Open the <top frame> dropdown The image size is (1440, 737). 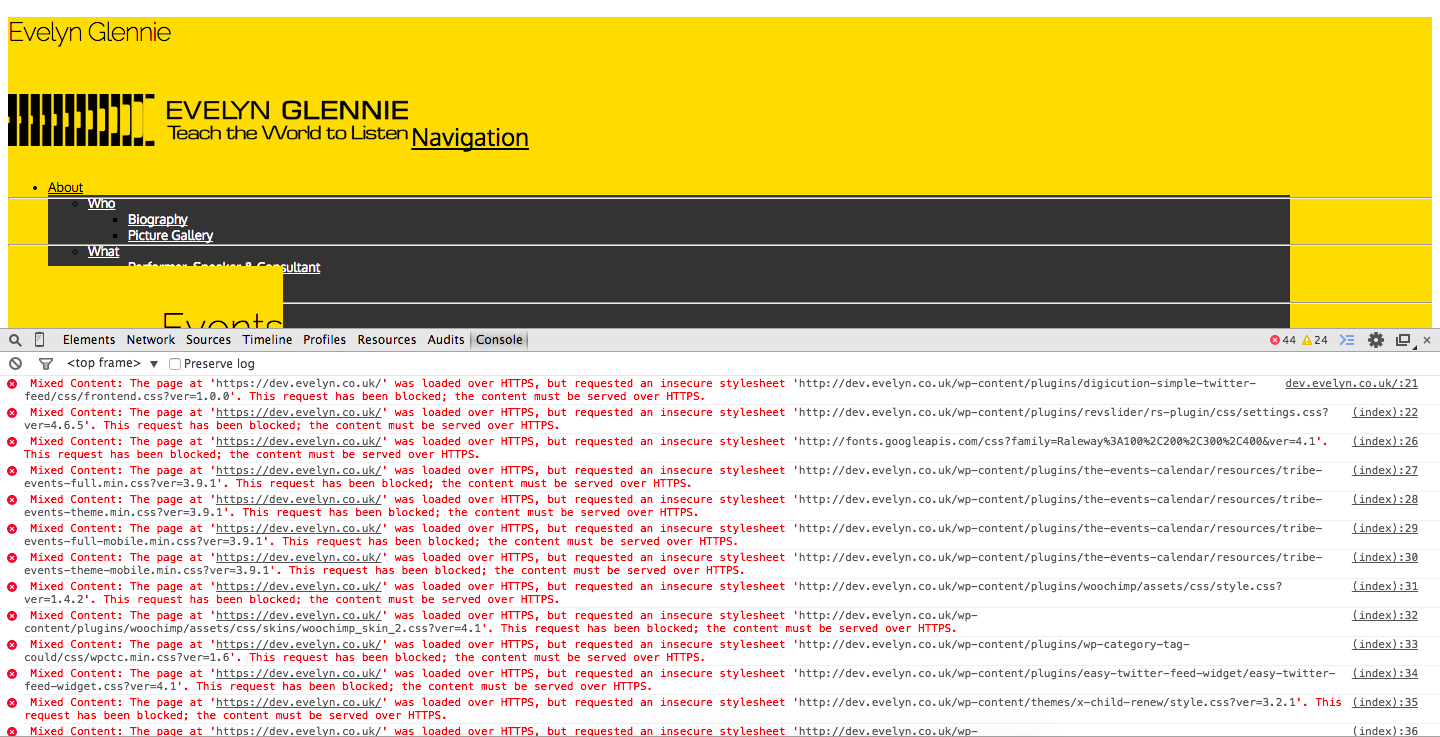[112, 364]
